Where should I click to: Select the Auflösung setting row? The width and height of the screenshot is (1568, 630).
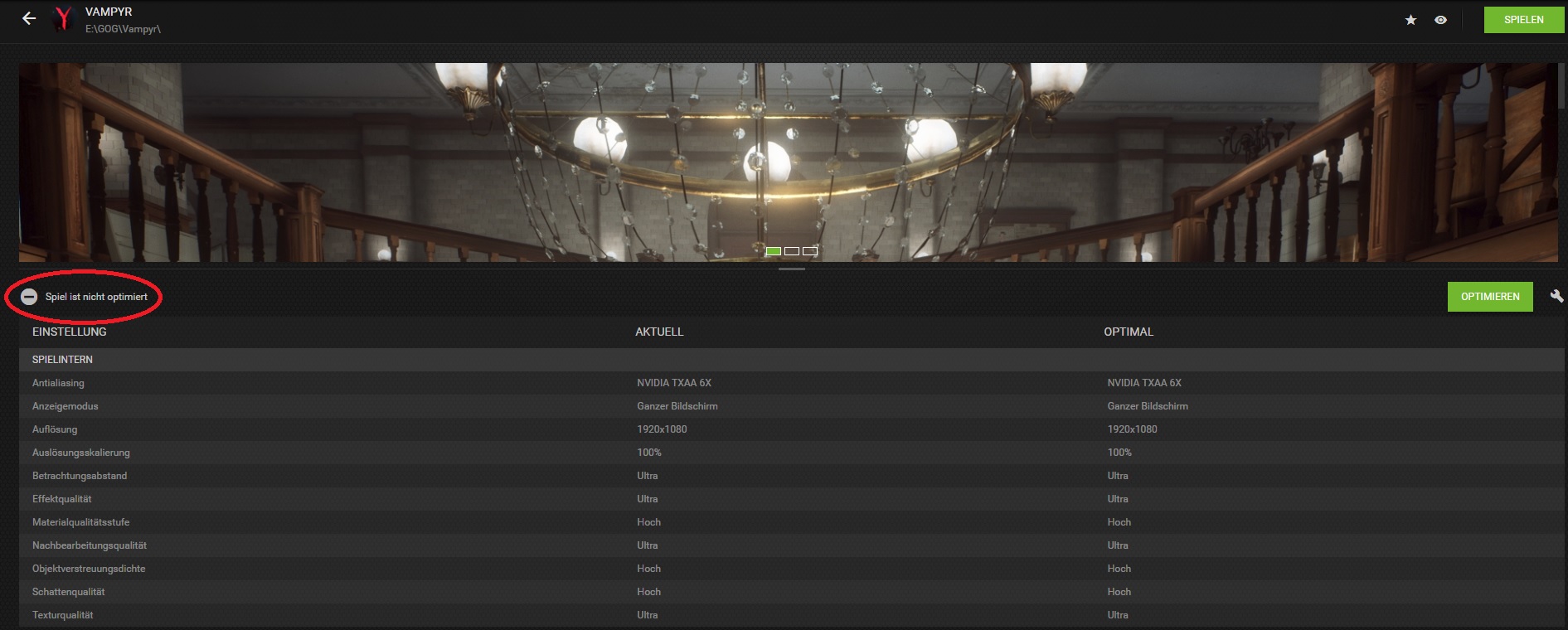tap(791, 429)
